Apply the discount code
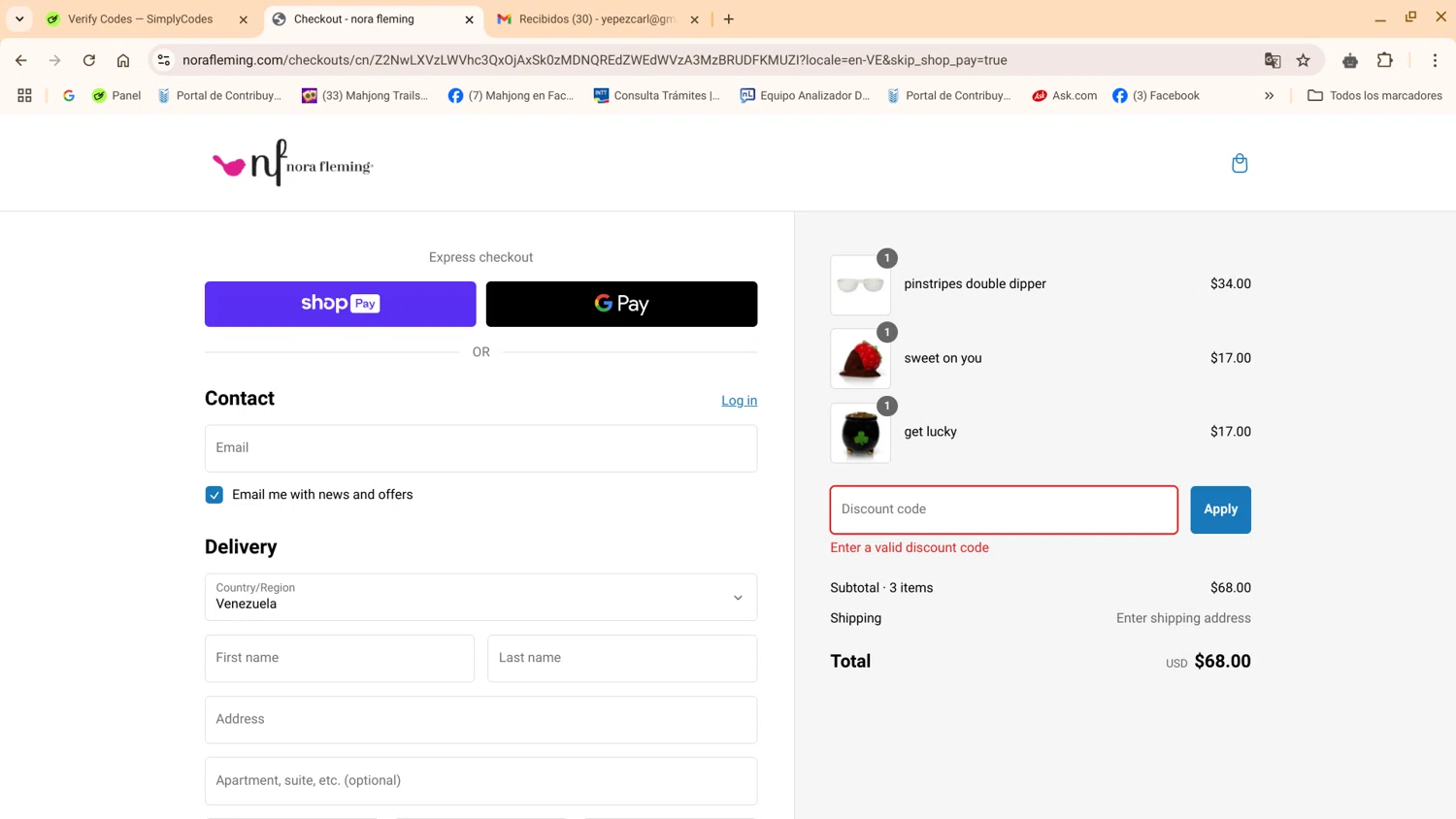The image size is (1456, 819). pyautogui.click(x=1220, y=509)
